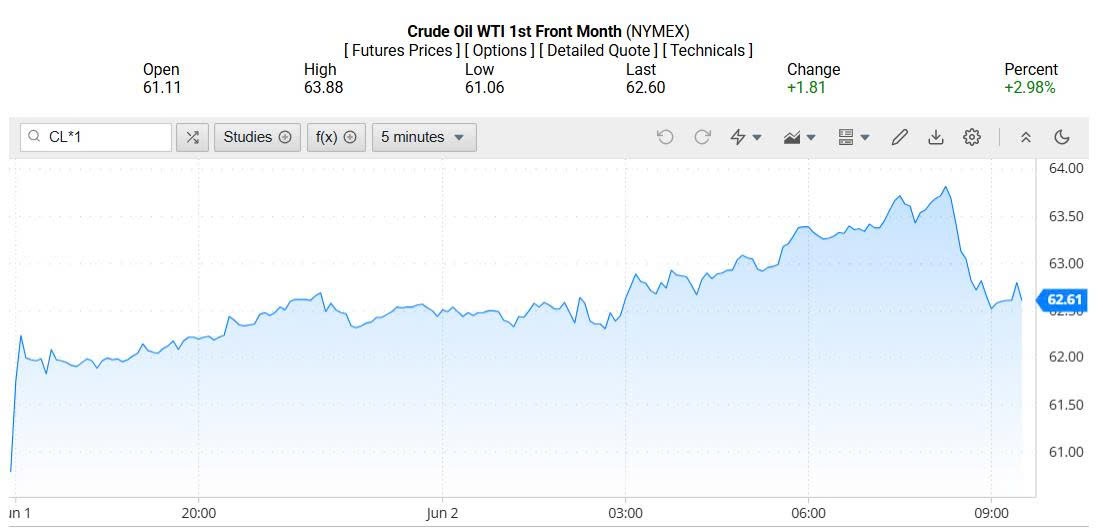Click the 62.61 current price label
Screen dimensions: 1103x528
(x=1062, y=299)
